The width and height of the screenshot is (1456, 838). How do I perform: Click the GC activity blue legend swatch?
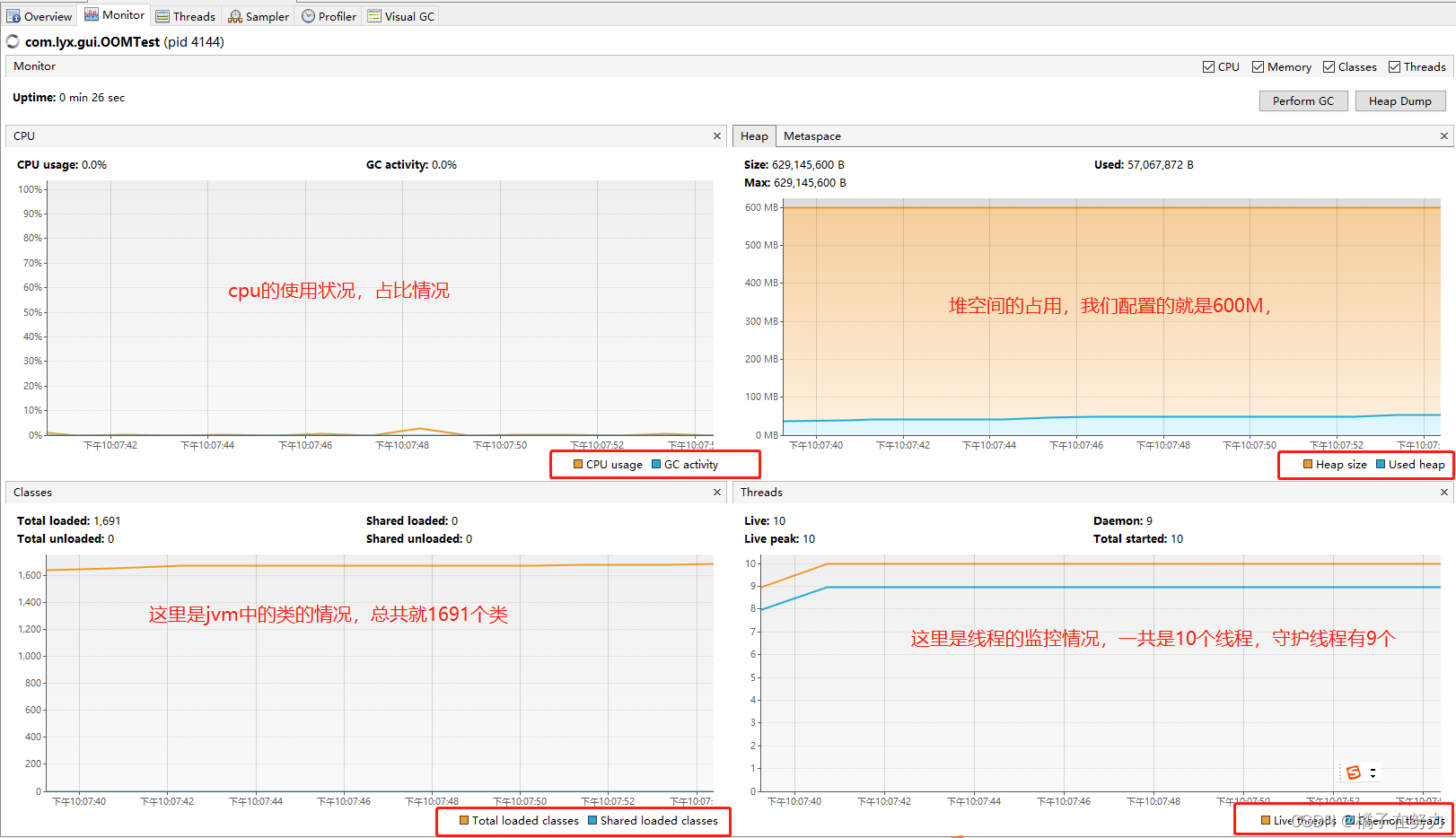click(x=656, y=465)
